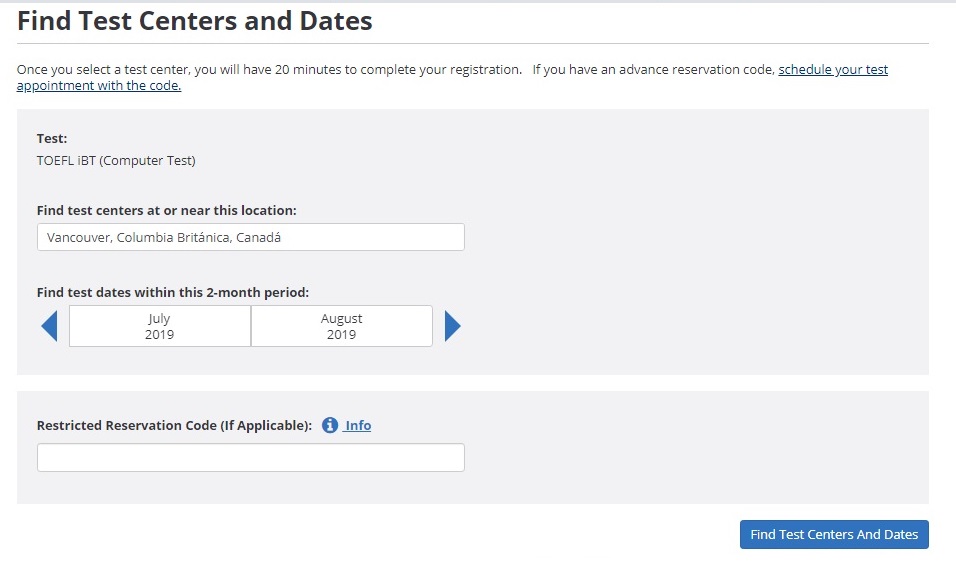Click the 2-month period label text
The image size is (956, 570).
(x=173, y=292)
